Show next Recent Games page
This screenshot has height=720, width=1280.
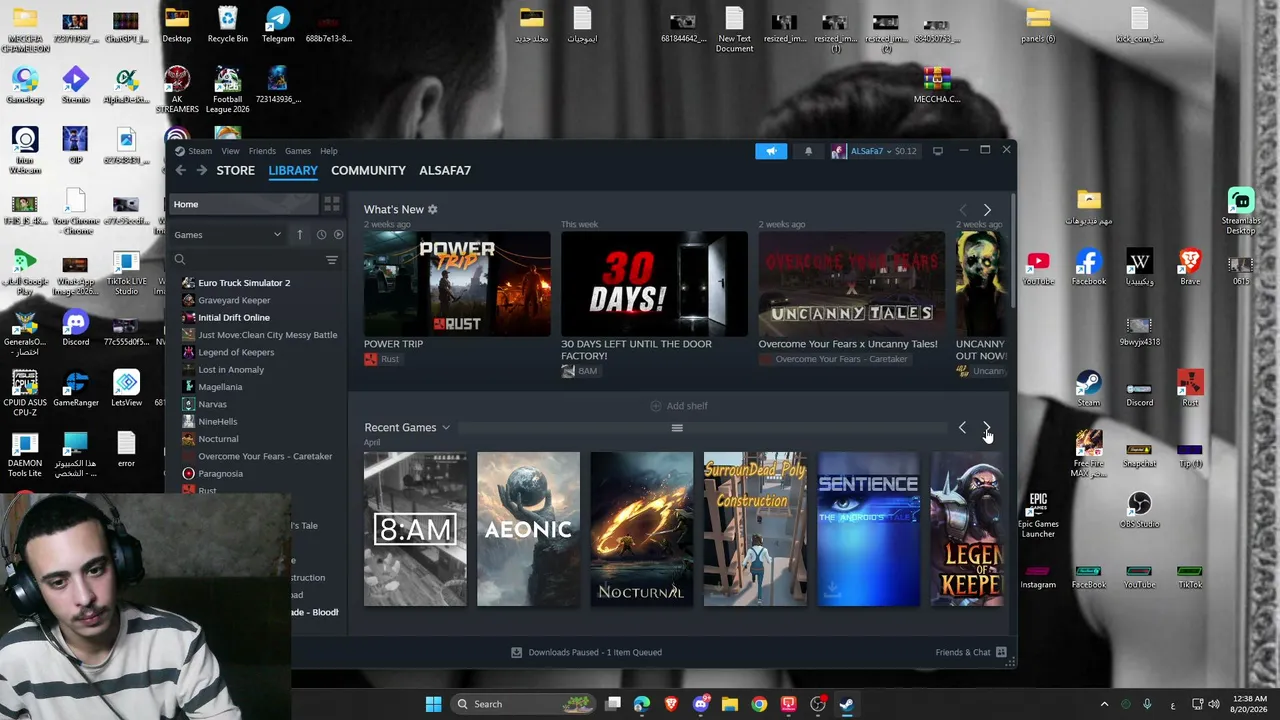pos(987,428)
